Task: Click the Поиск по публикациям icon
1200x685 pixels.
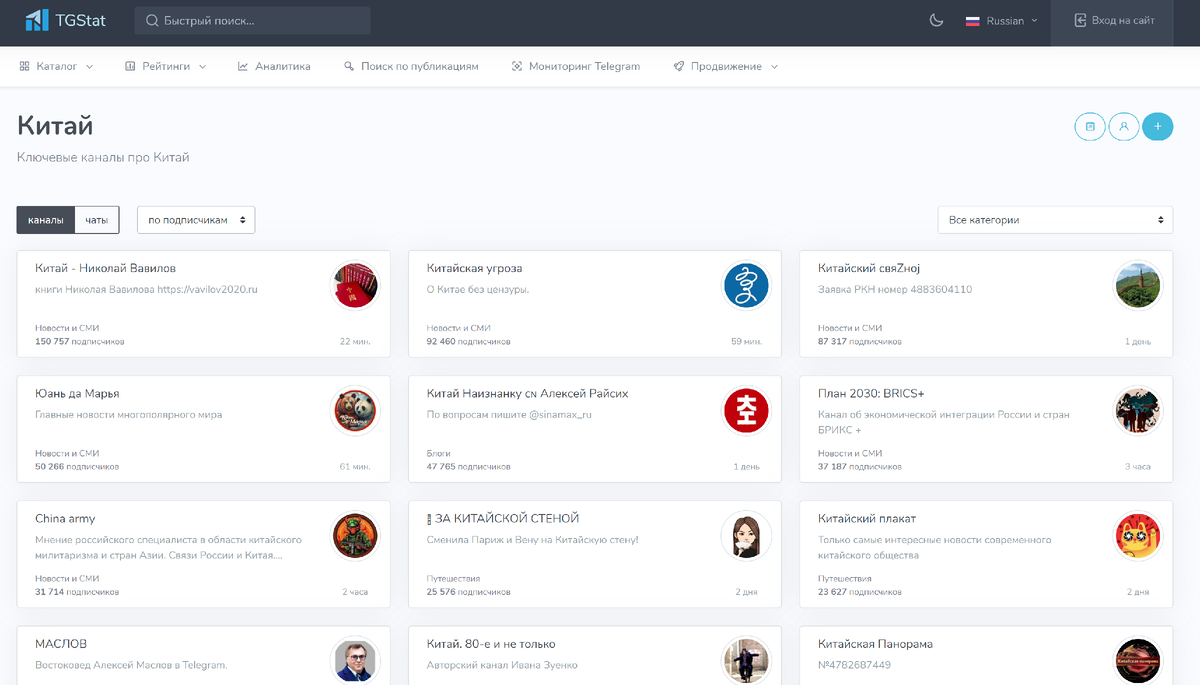Action: (x=349, y=66)
